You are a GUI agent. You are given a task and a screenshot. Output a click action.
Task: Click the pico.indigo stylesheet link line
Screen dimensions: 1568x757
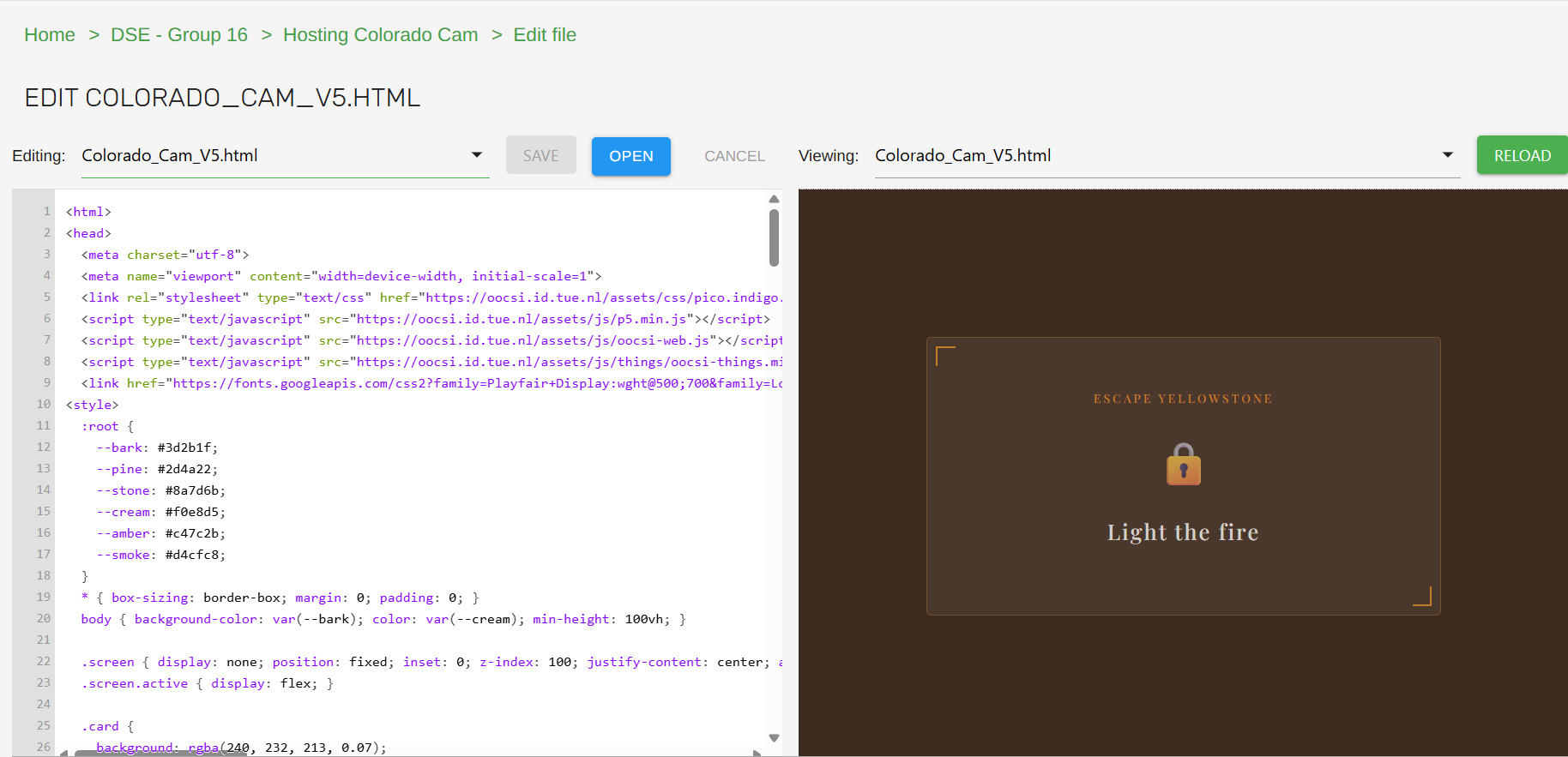(x=432, y=297)
